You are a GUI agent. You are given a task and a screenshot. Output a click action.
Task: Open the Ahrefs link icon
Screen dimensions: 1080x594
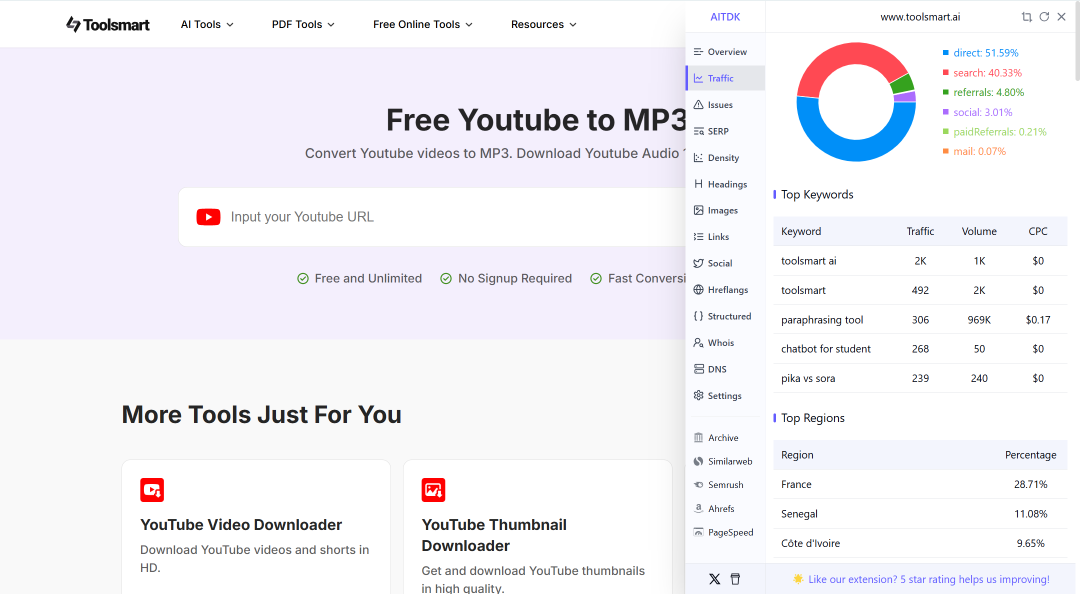(x=698, y=509)
